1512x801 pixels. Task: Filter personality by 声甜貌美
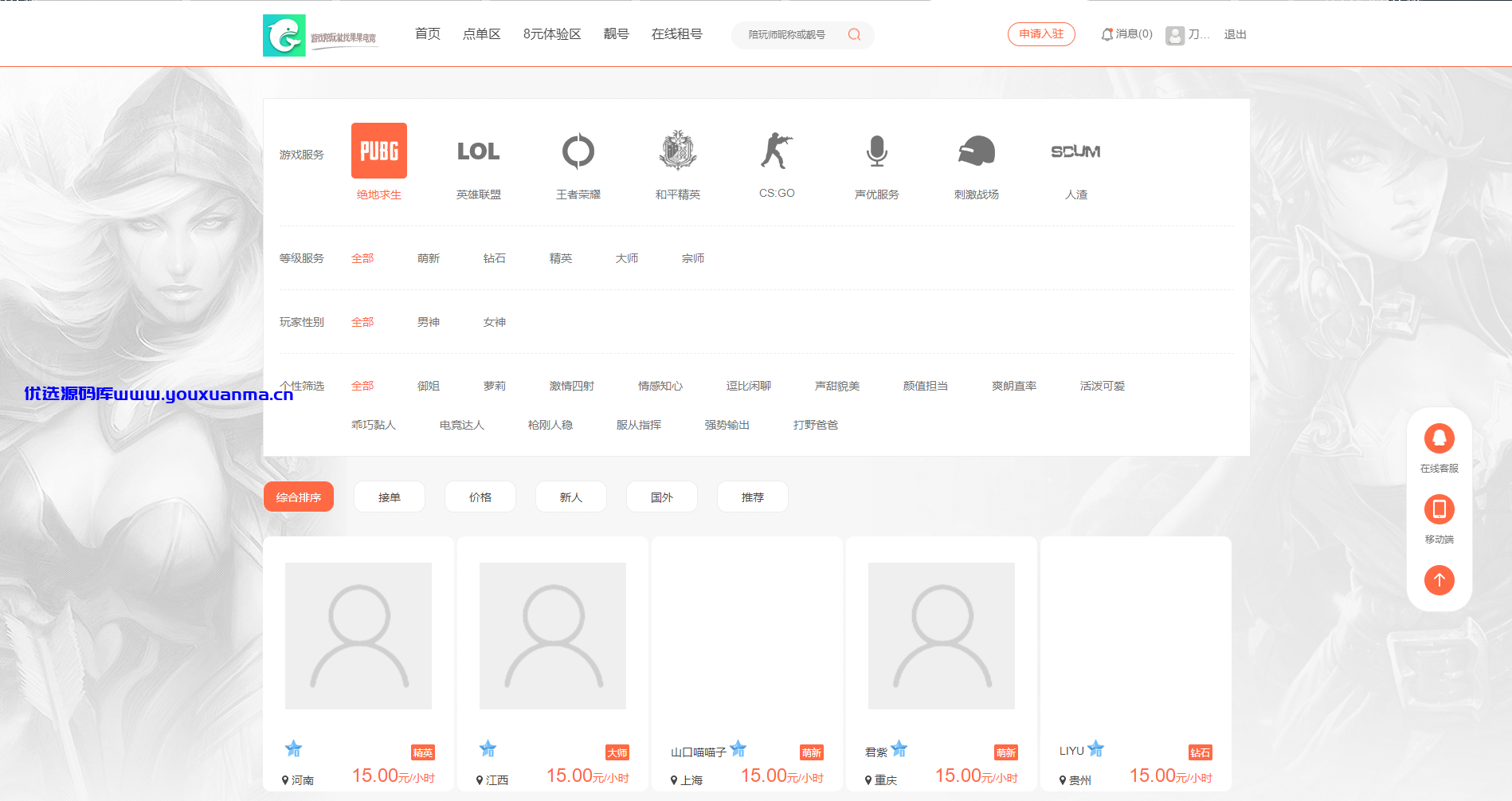pyautogui.click(x=837, y=386)
